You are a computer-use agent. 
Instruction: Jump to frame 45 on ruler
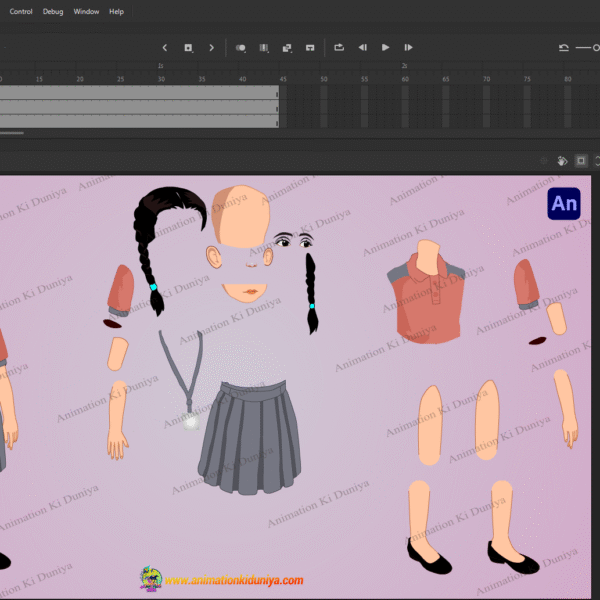click(x=283, y=79)
